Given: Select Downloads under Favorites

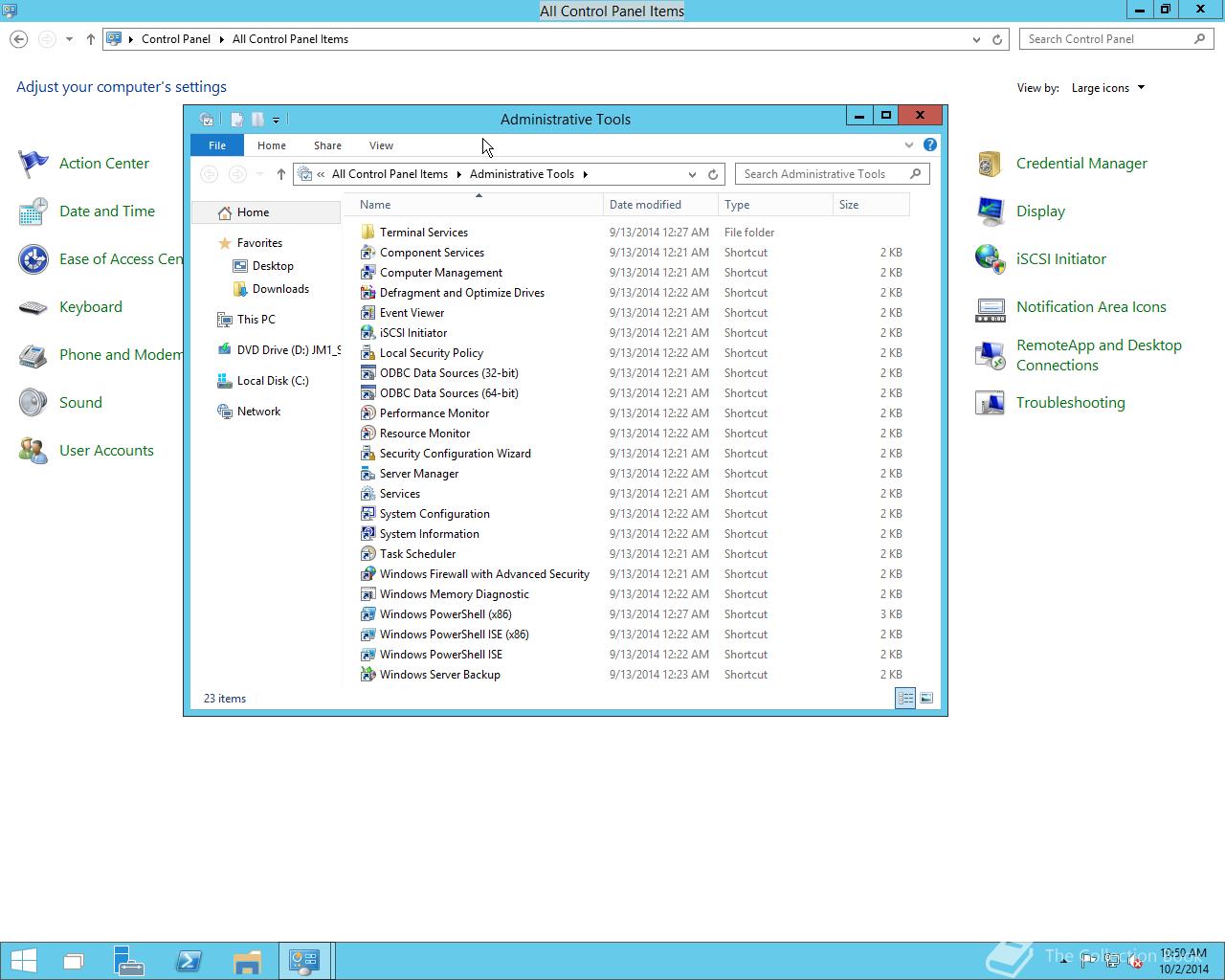Looking at the screenshot, I should pyautogui.click(x=280, y=289).
